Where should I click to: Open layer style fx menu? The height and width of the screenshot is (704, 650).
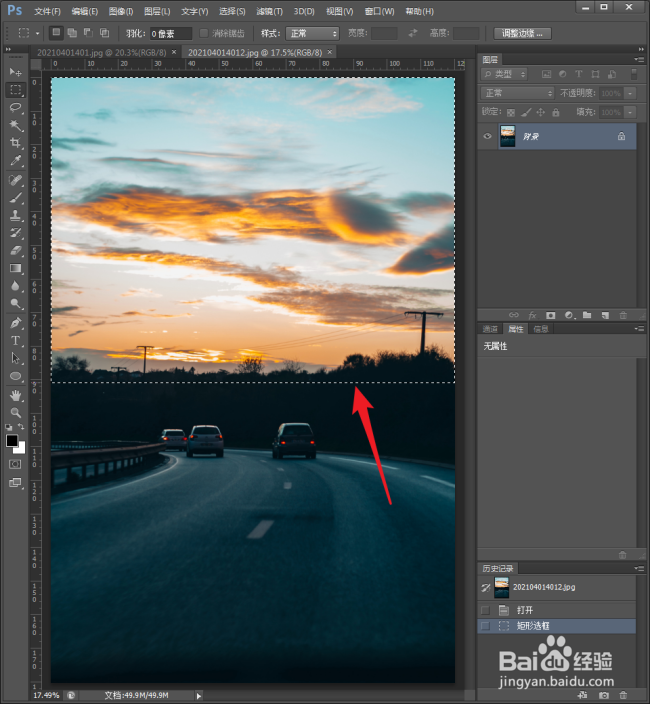(532, 315)
